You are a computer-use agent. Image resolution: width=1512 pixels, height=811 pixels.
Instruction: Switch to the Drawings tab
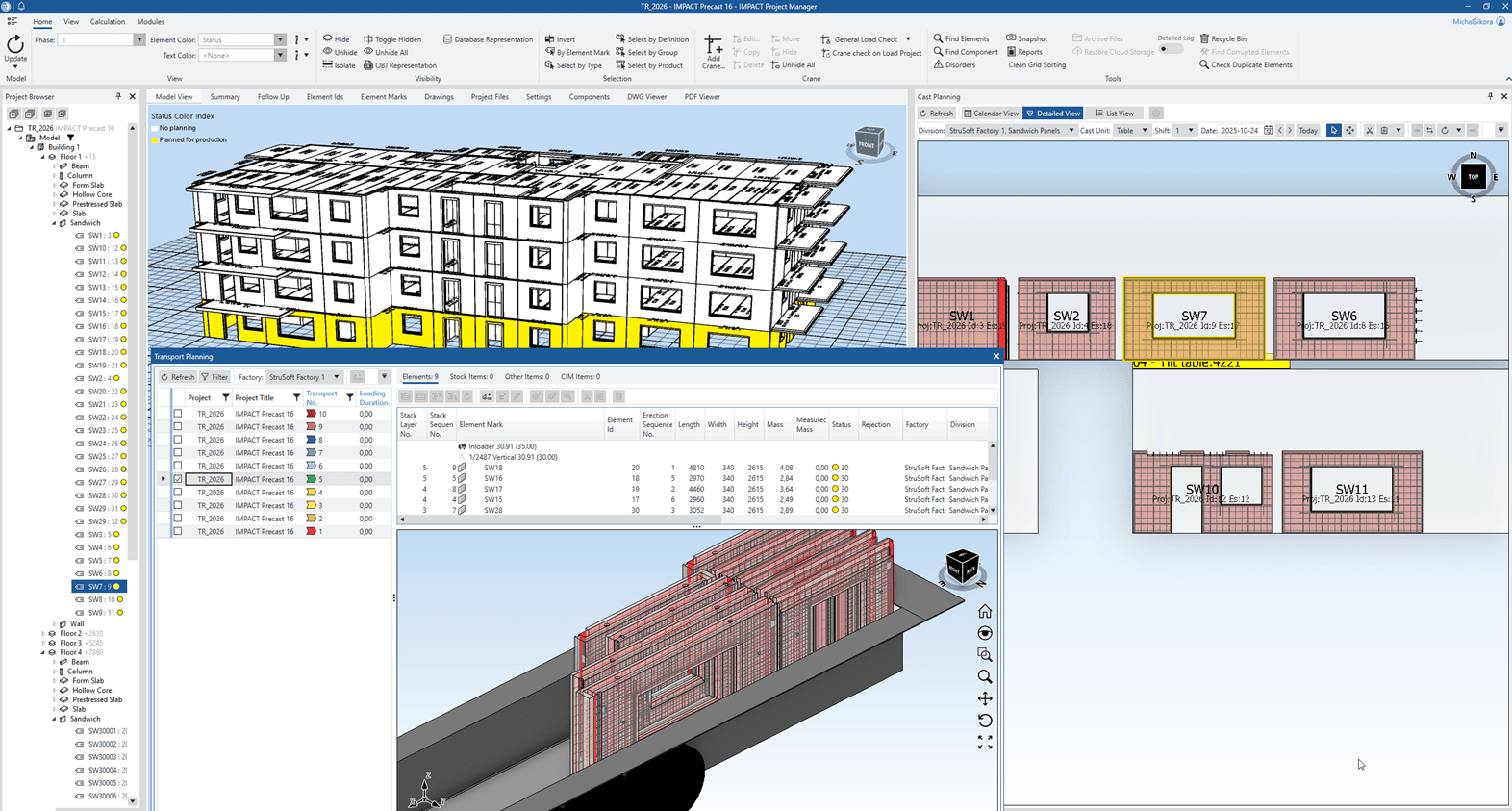tap(439, 97)
